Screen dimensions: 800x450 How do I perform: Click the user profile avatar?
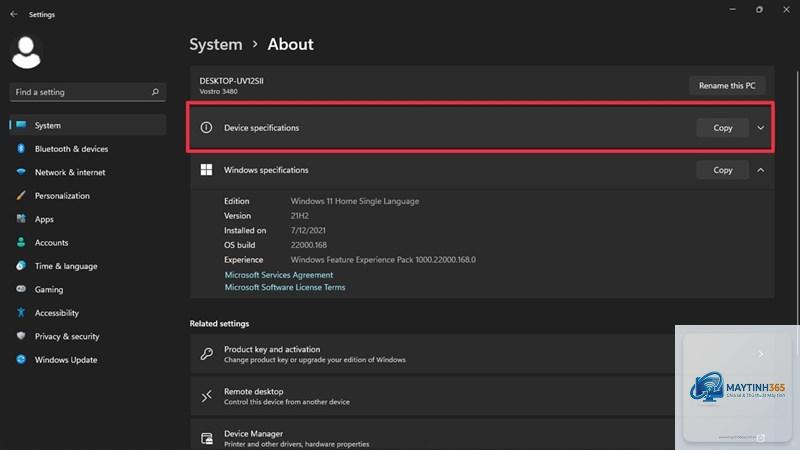pyautogui.click(x=26, y=53)
